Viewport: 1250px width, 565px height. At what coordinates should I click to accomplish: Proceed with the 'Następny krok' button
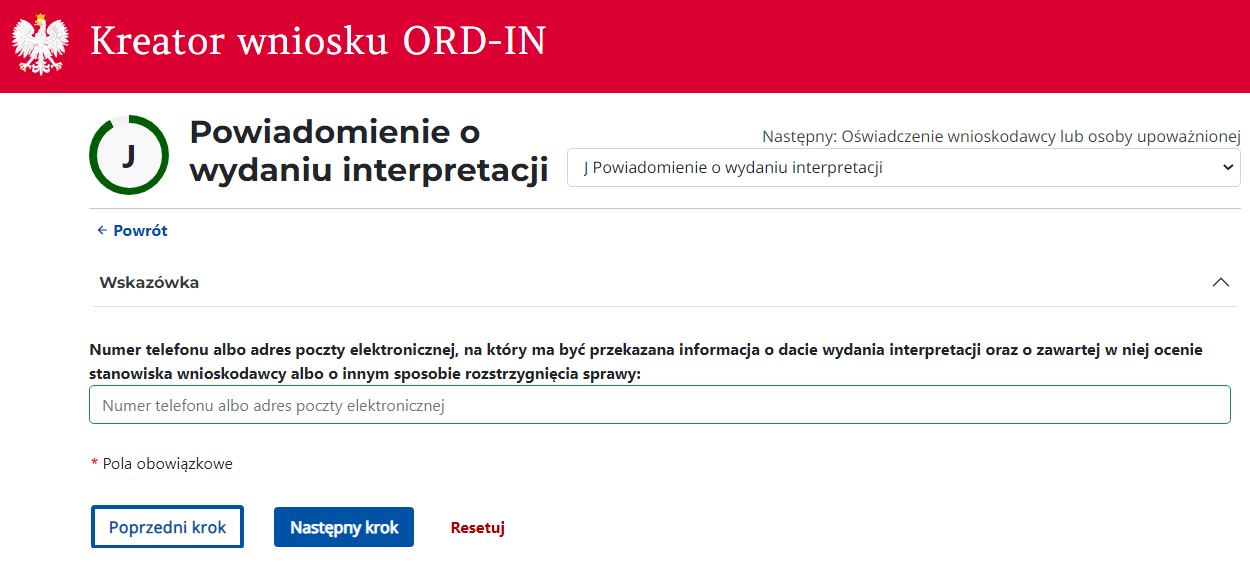[344, 527]
